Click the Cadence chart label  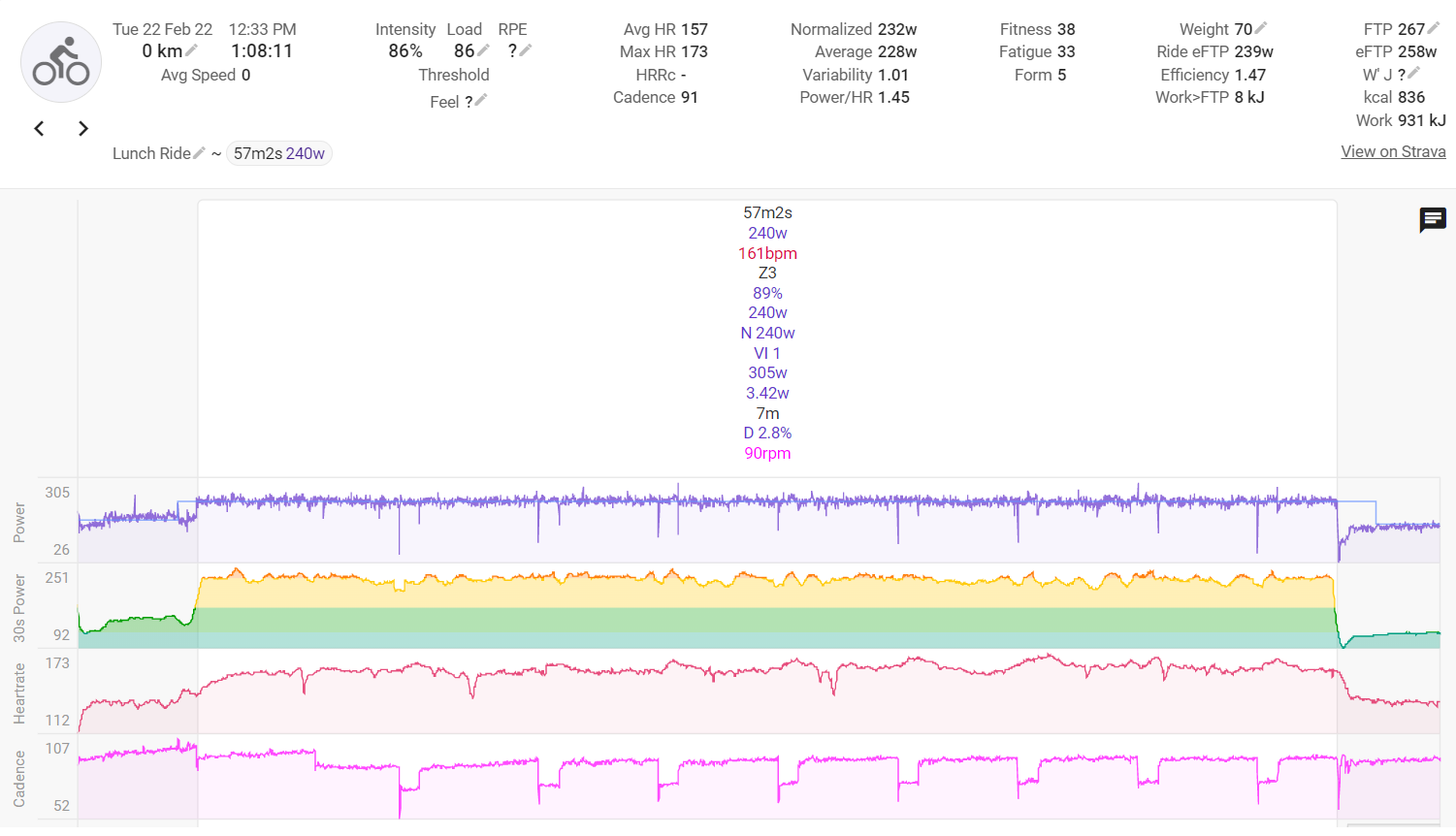point(19,778)
